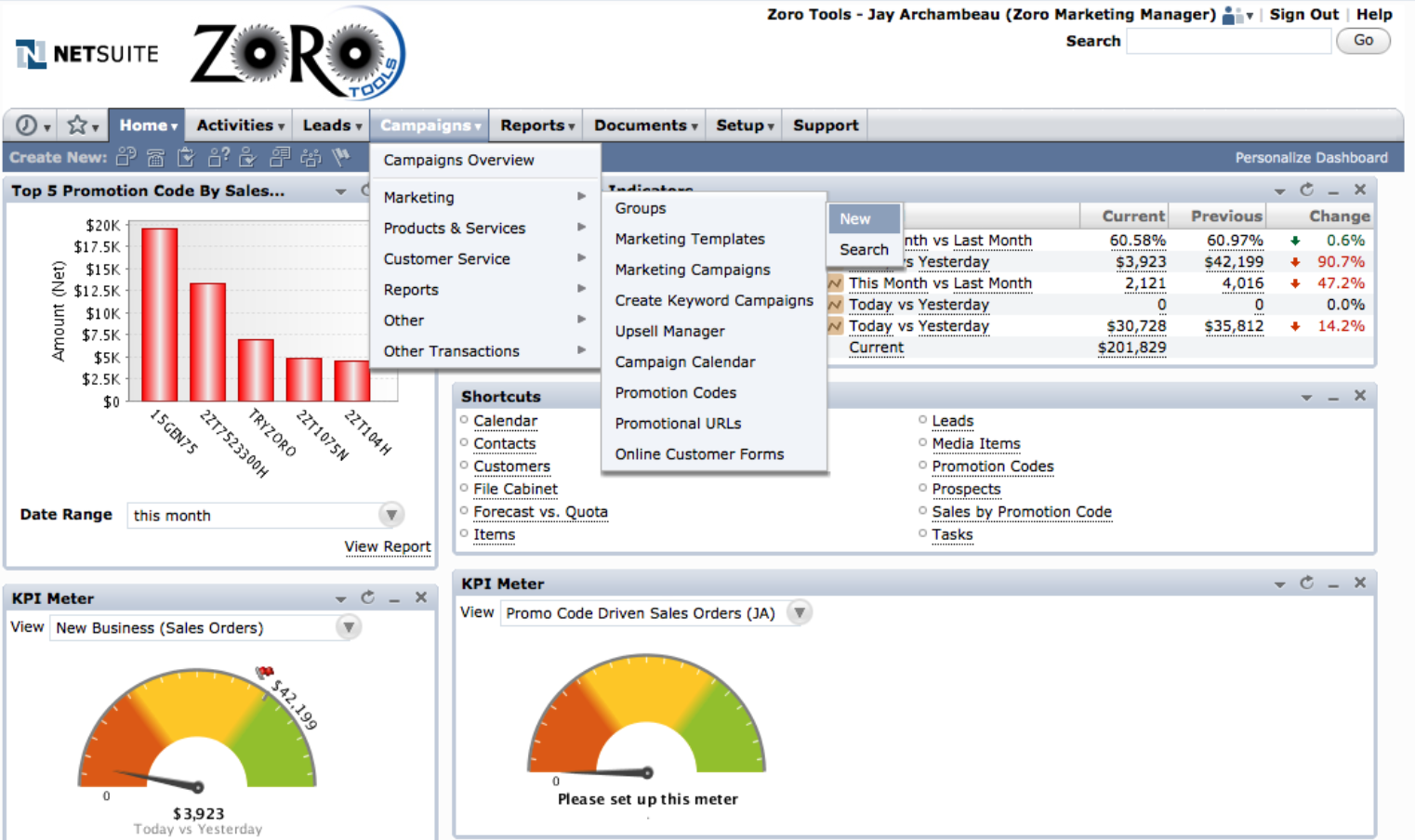The image size is (1415, 840).
Task: Click the Create New document-page icon
Action: (x=280, y=157)
